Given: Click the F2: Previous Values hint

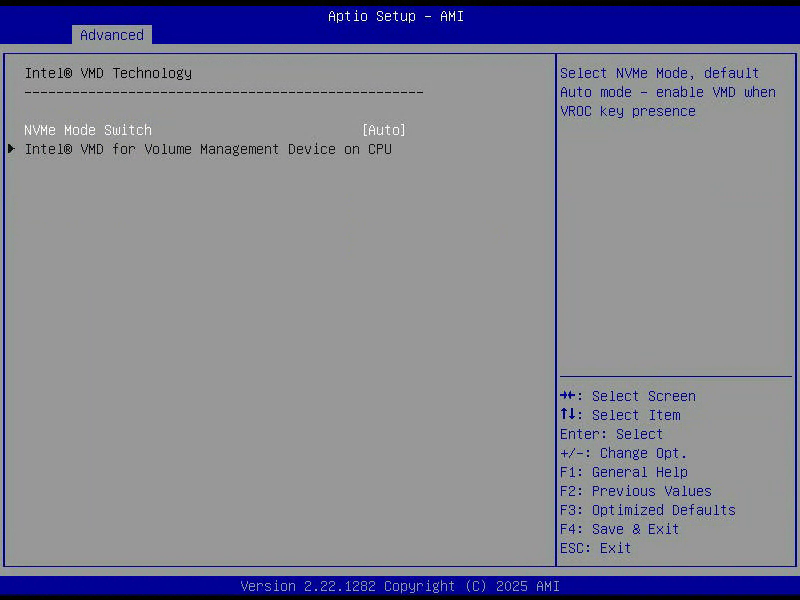Looking at the screenshot, I should (636, 491).
